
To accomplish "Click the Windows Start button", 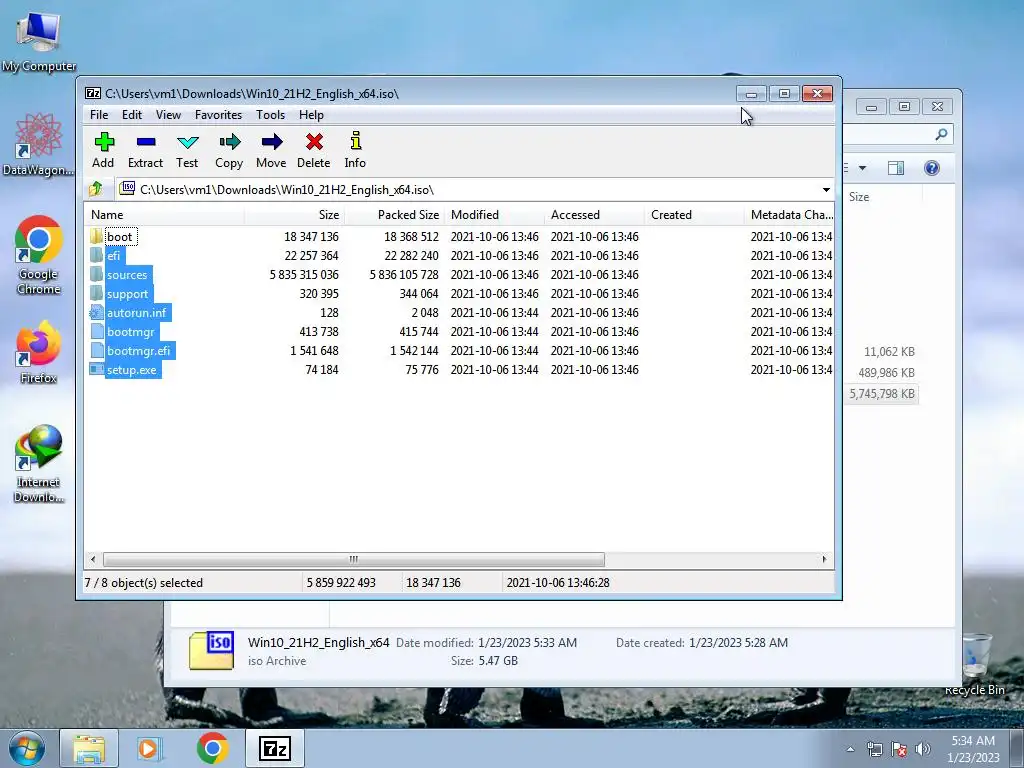I will (27, 748).
